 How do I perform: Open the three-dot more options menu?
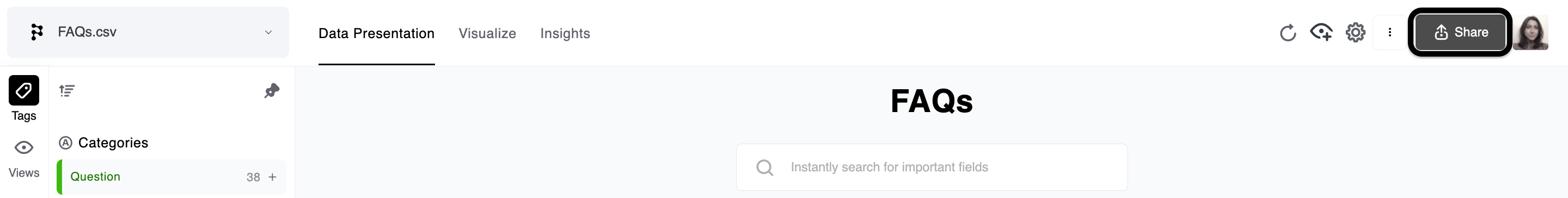point(1389,32)
